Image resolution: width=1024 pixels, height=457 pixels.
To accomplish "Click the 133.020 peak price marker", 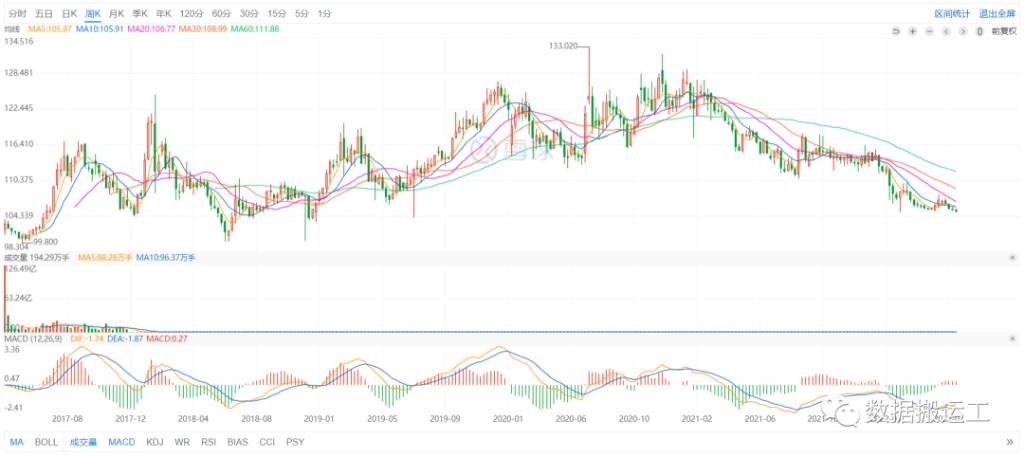I will point(565,46).
